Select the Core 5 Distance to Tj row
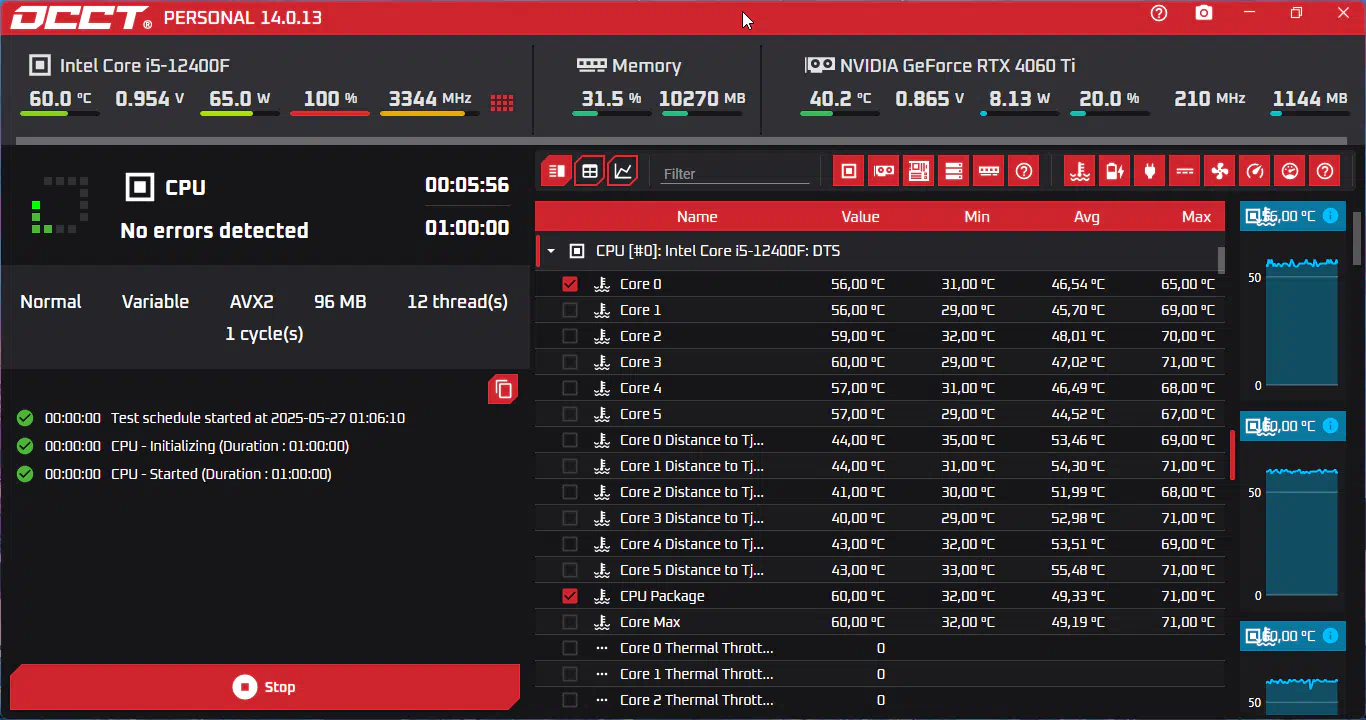Image resolution: width=1366 pixels, height=720 pixels. pos(880,570)
